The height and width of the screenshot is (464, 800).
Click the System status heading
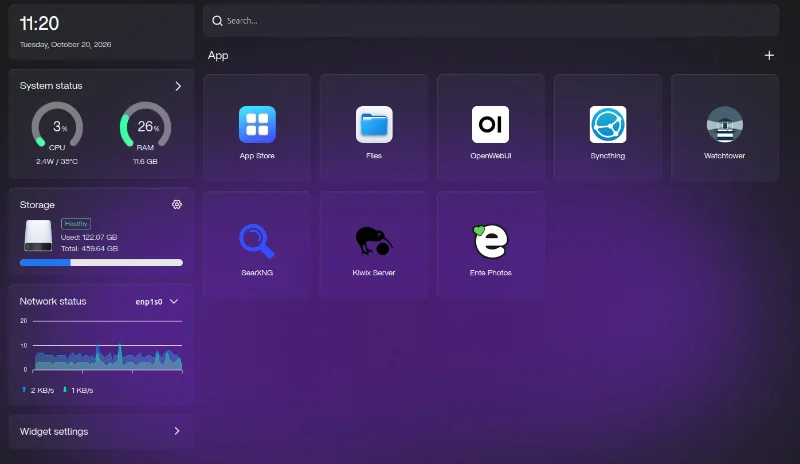(51, 86)
